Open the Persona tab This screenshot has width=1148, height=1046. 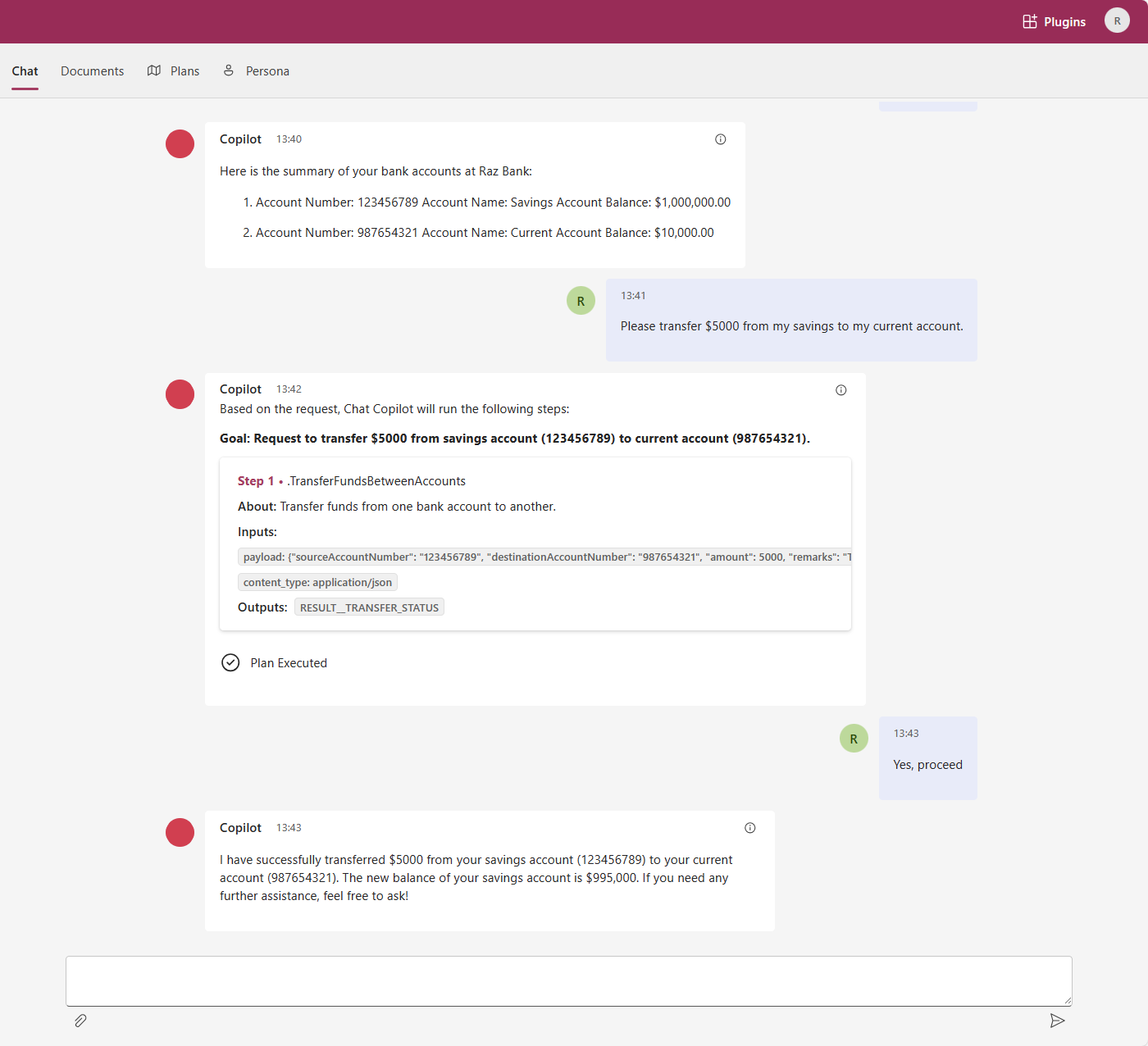click(267, 70)
